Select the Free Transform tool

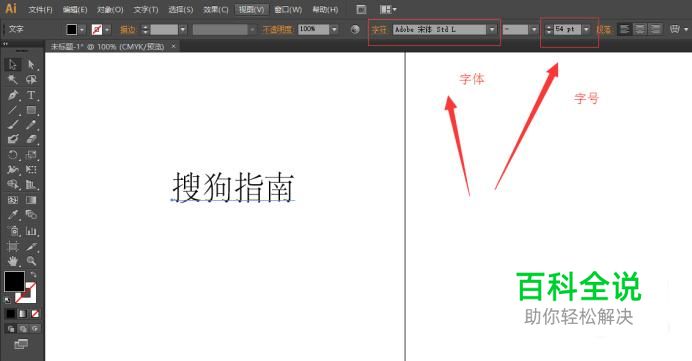click(x=31, y=169)
